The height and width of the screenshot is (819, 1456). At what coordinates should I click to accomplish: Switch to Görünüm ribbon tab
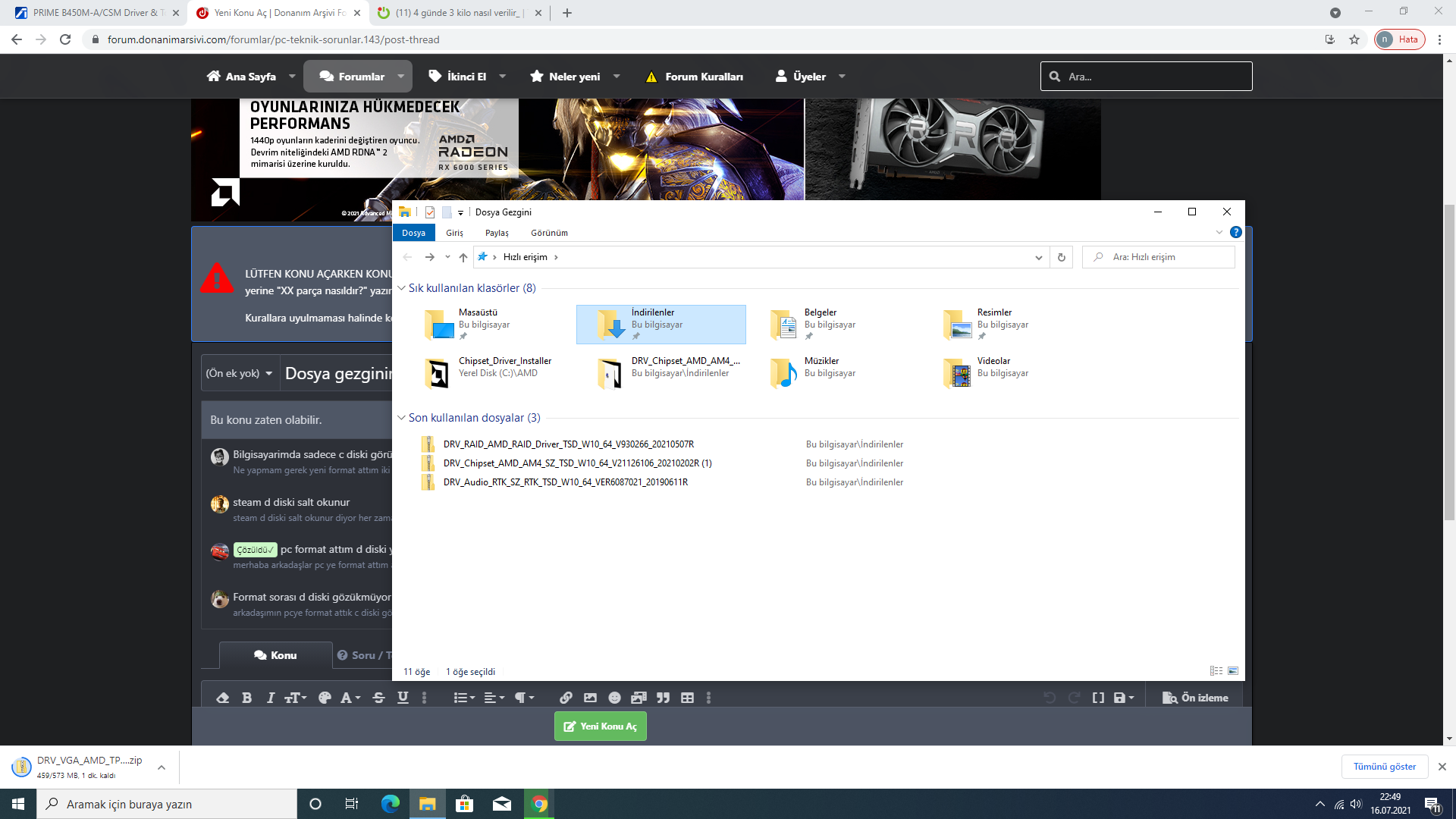coord(549,233)
